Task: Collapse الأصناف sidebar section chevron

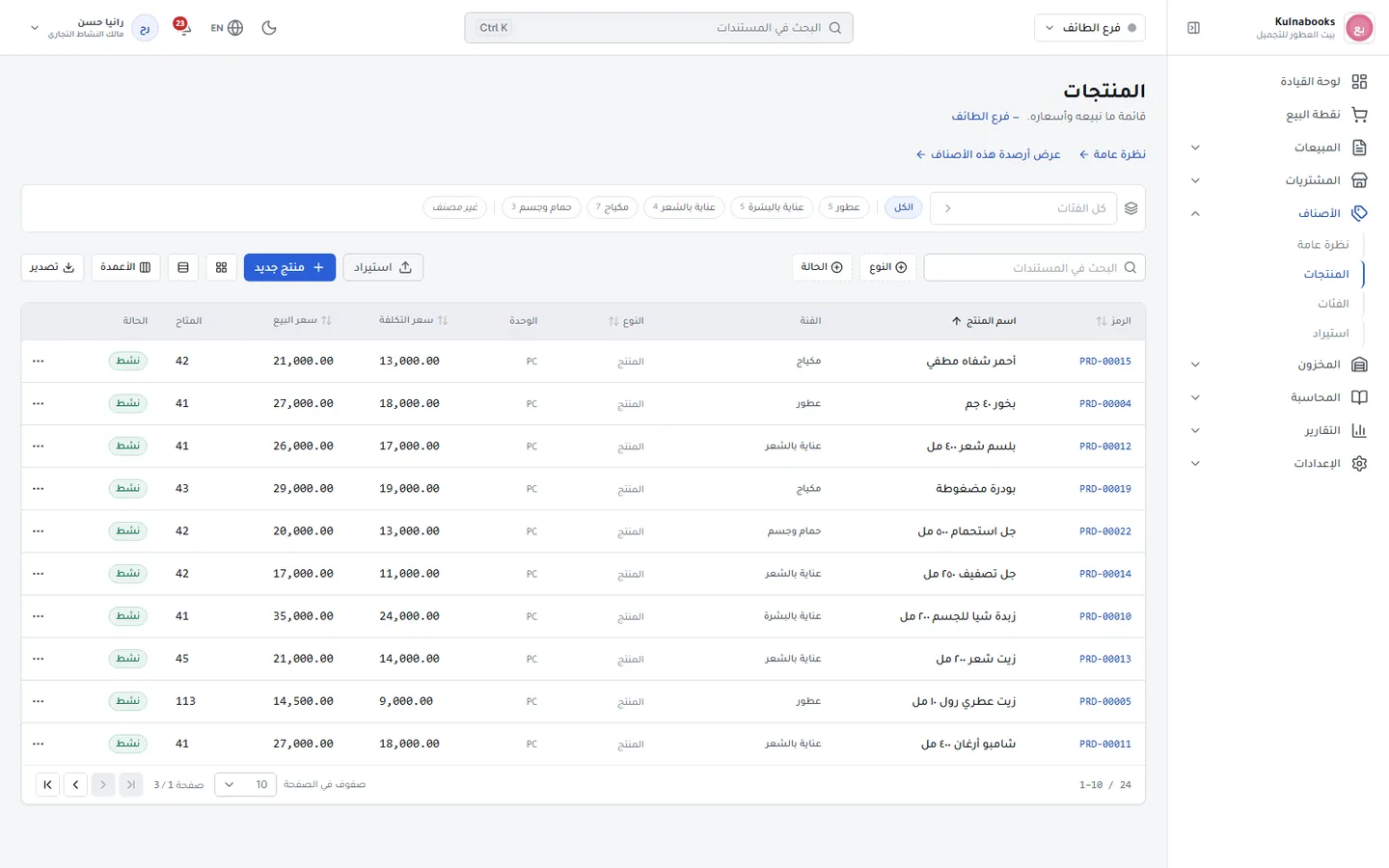Action: 1195,213
